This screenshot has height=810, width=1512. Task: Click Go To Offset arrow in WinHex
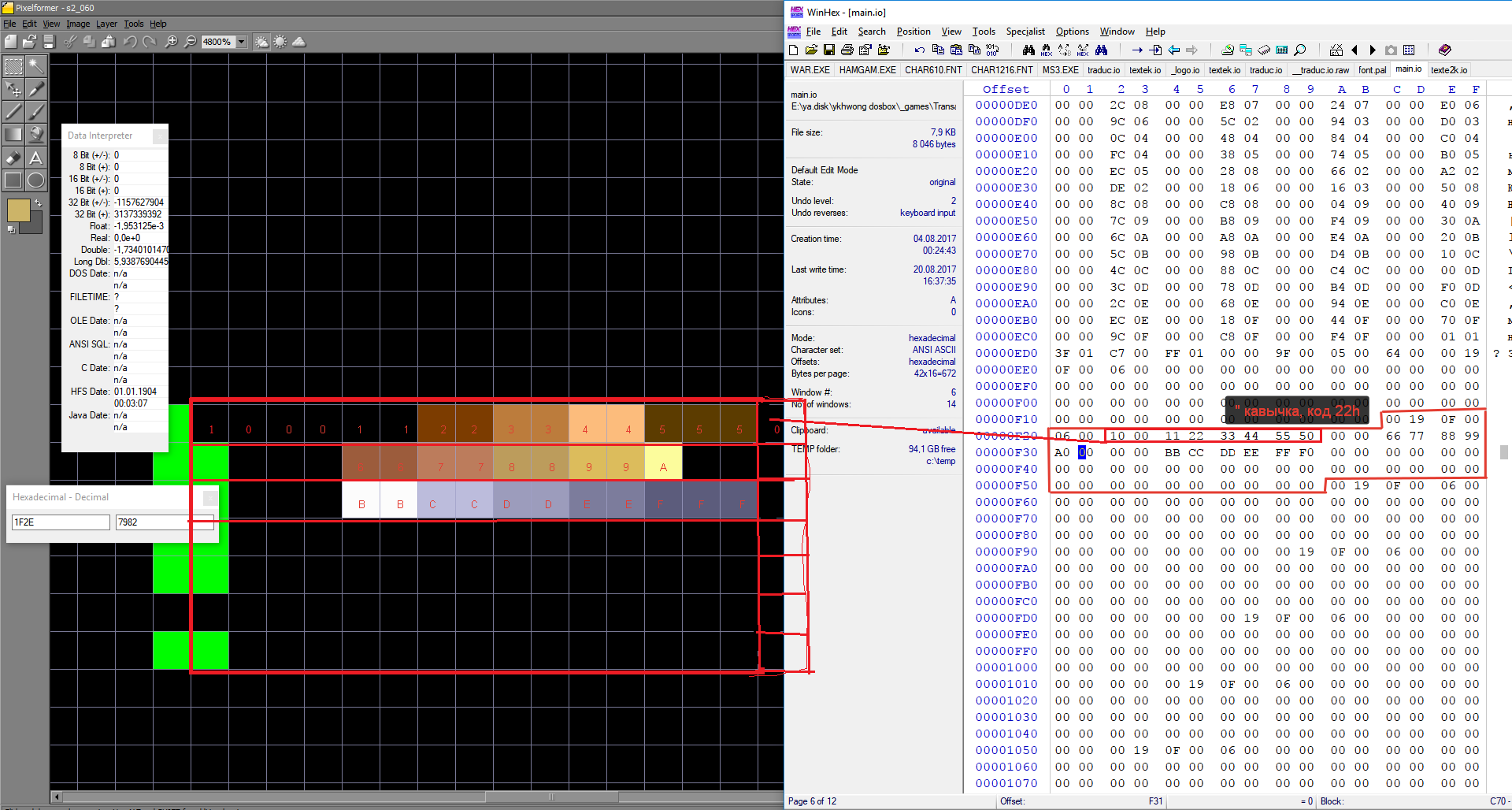click(1137, 50)
